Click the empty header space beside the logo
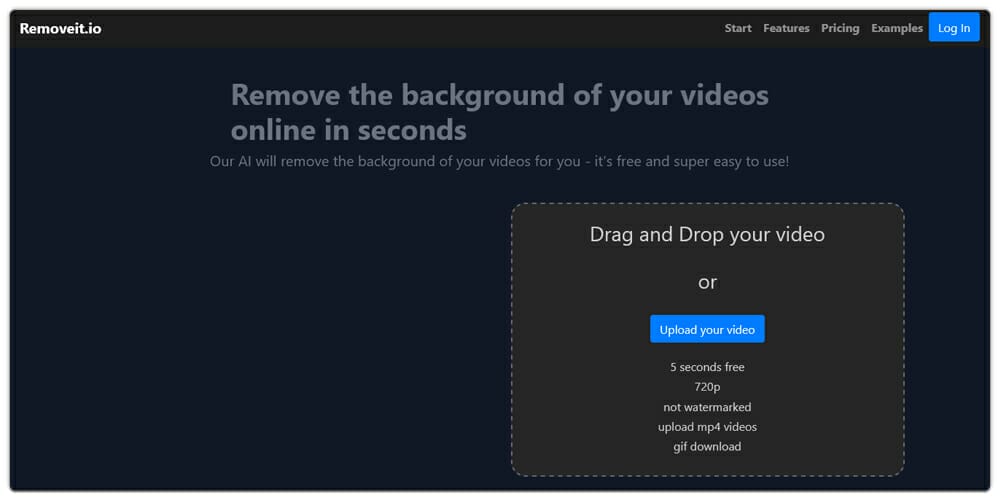Viewport: 1000px width, 500px height. click(400, 28)
